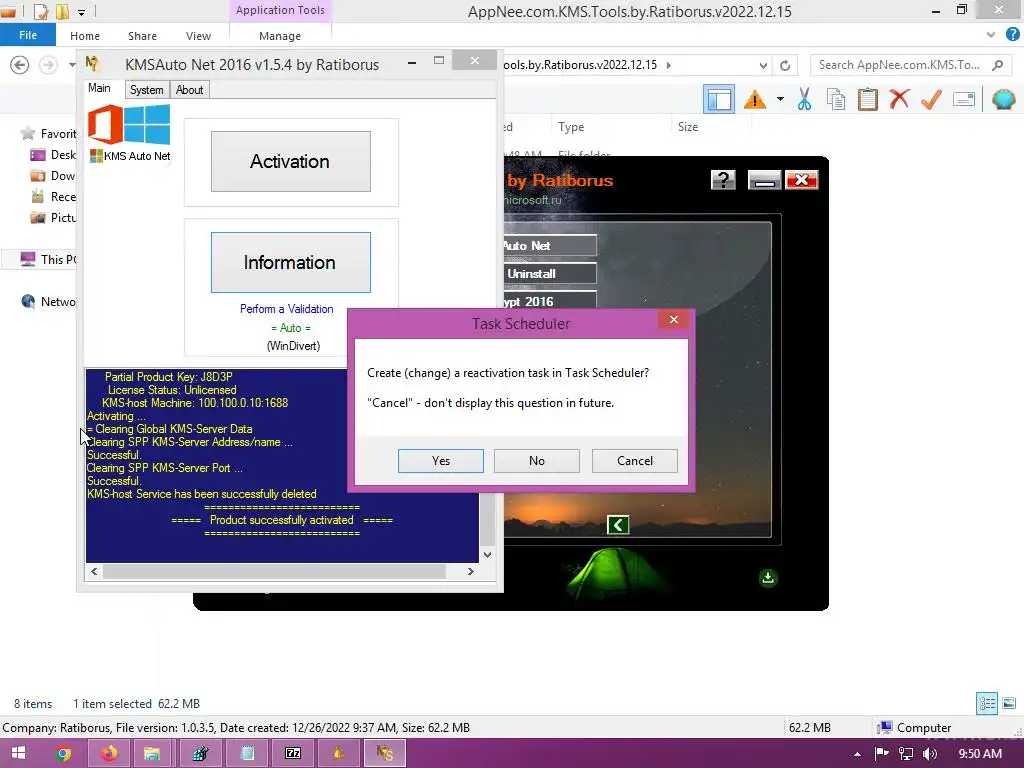Image resolution: width=1024 pixels, height=768 pixels.
Task: Click the help icon in the Explorer ribbon
Action: click(1013, 35)
